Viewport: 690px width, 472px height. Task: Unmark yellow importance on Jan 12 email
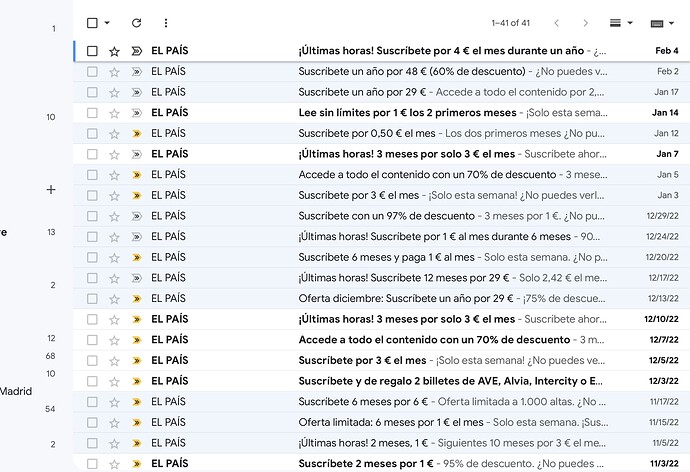pos(137,134)
